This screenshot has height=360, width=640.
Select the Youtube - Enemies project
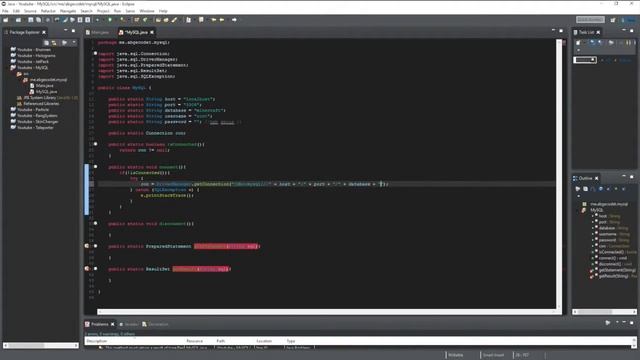click(x=34, y=49)
